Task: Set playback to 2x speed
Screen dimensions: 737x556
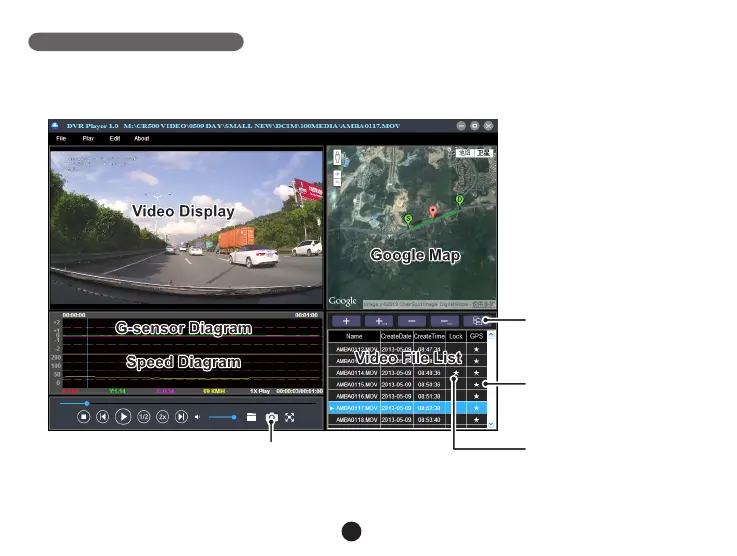Action: (x=162, y=418)
